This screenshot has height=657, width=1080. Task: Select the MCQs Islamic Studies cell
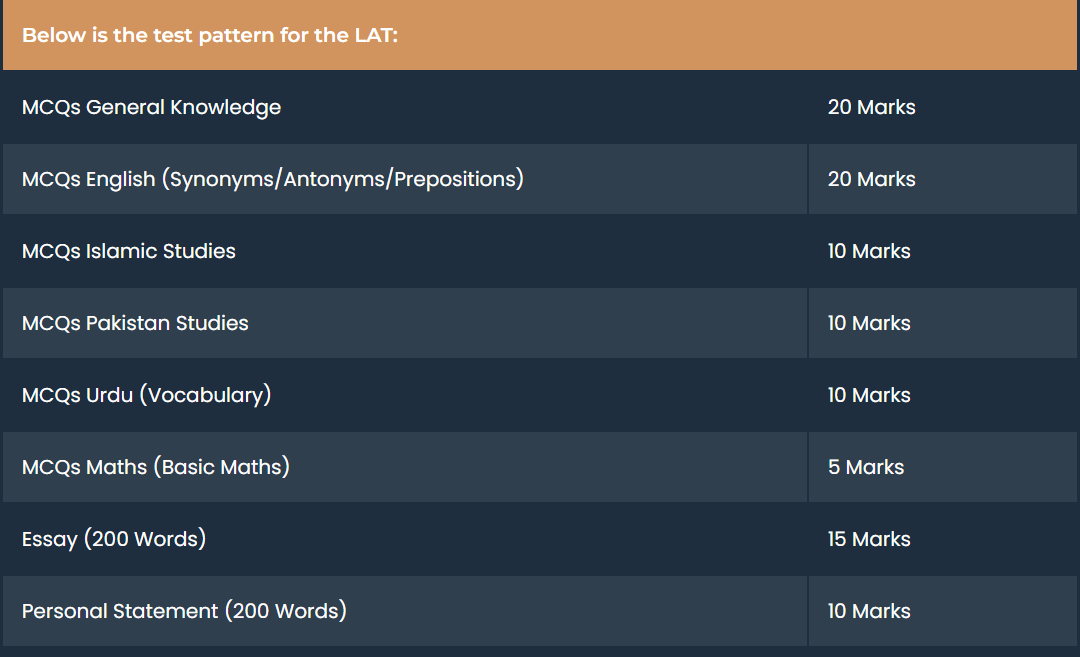point(129,251)
